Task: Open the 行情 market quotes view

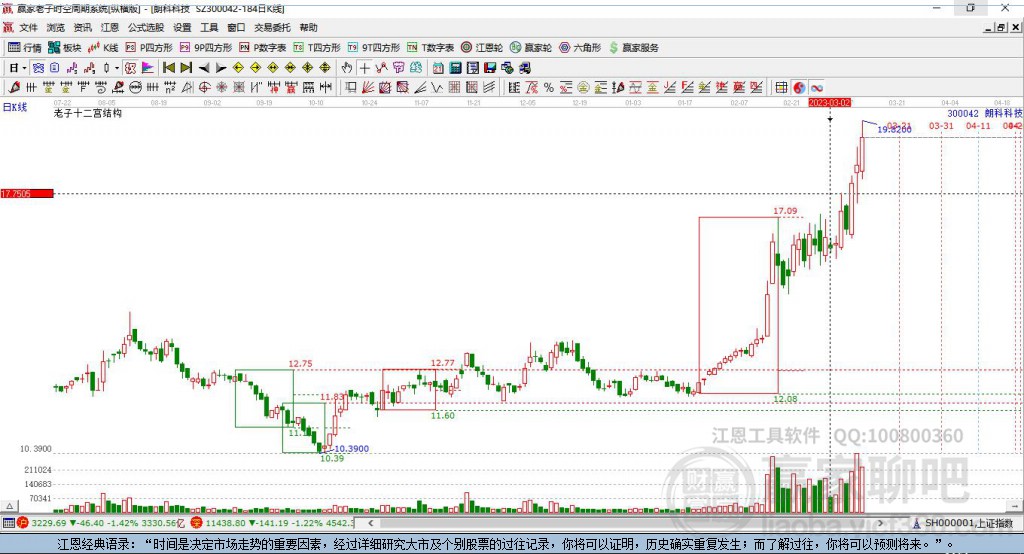Action: pos(24,48)
